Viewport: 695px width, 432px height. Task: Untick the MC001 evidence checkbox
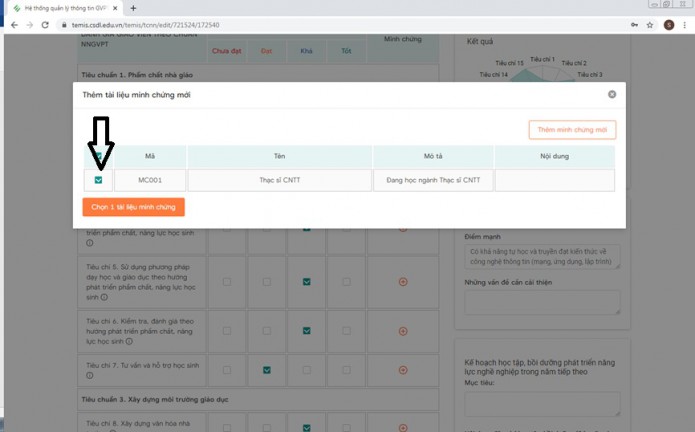point(98,180)
